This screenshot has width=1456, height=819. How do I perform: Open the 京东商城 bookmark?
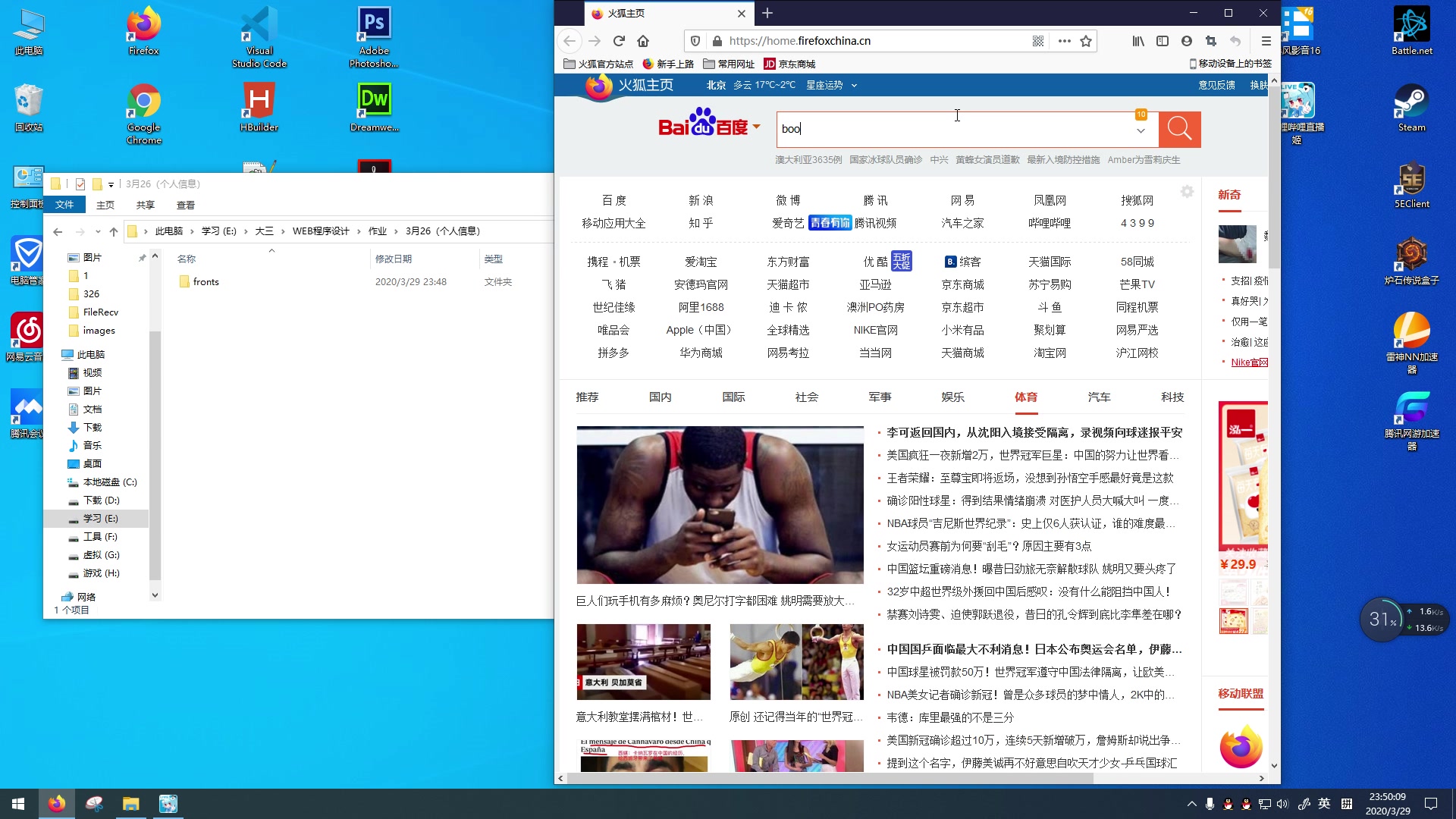pyautogui.click(x=789, y=64)
